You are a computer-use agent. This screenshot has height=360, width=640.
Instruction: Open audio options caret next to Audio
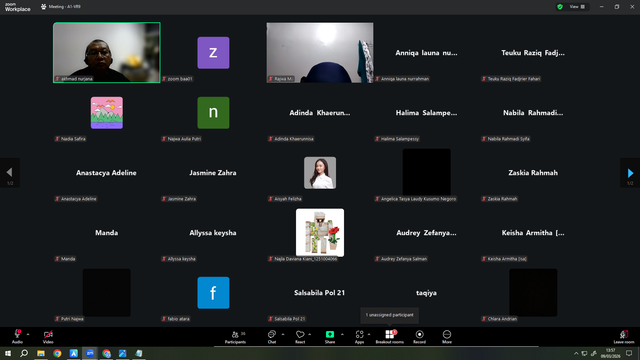[28, 334]
